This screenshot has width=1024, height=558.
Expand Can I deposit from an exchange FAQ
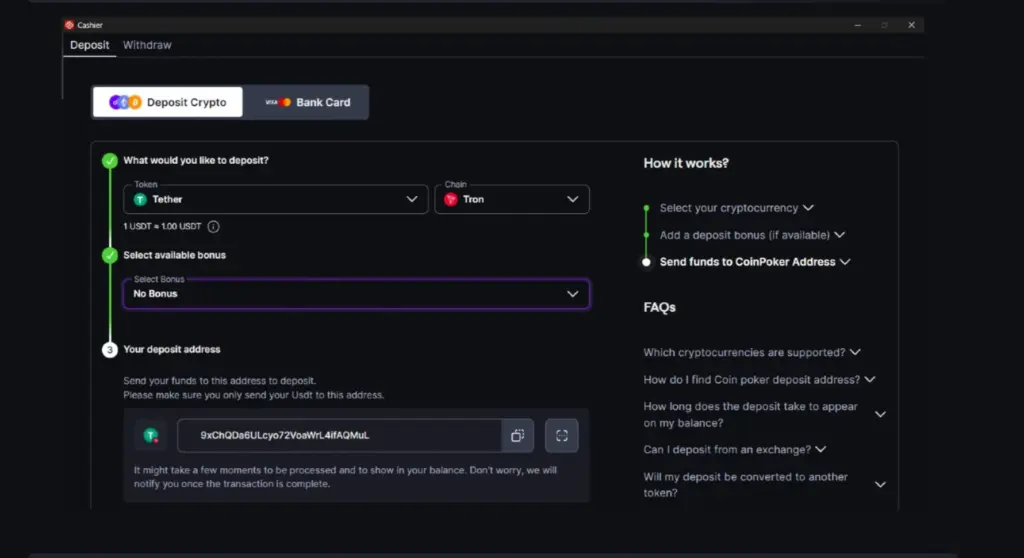click(x=735, y=450)
